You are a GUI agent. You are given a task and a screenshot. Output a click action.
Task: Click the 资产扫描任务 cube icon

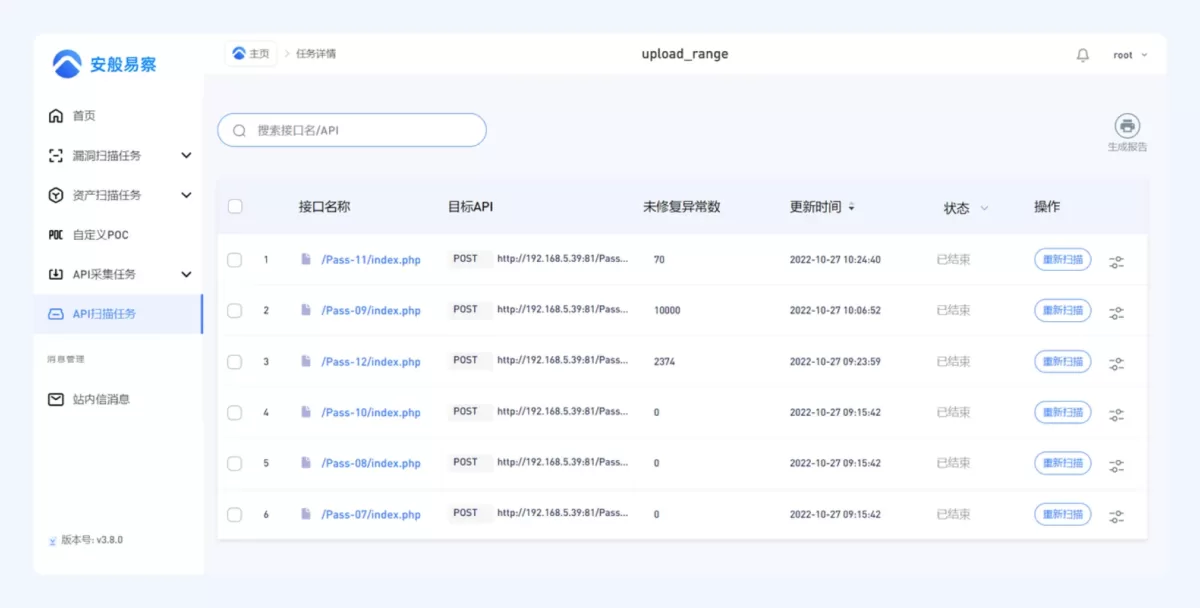pos(56,195)
